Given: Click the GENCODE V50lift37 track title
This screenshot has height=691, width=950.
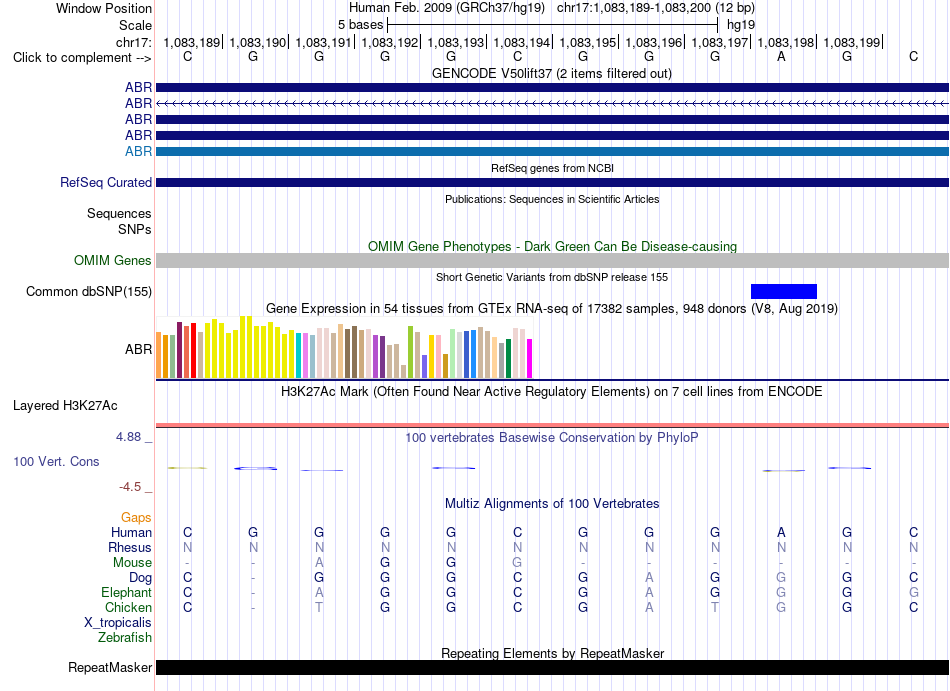Looking at the screenshot, I should [552, 73].
